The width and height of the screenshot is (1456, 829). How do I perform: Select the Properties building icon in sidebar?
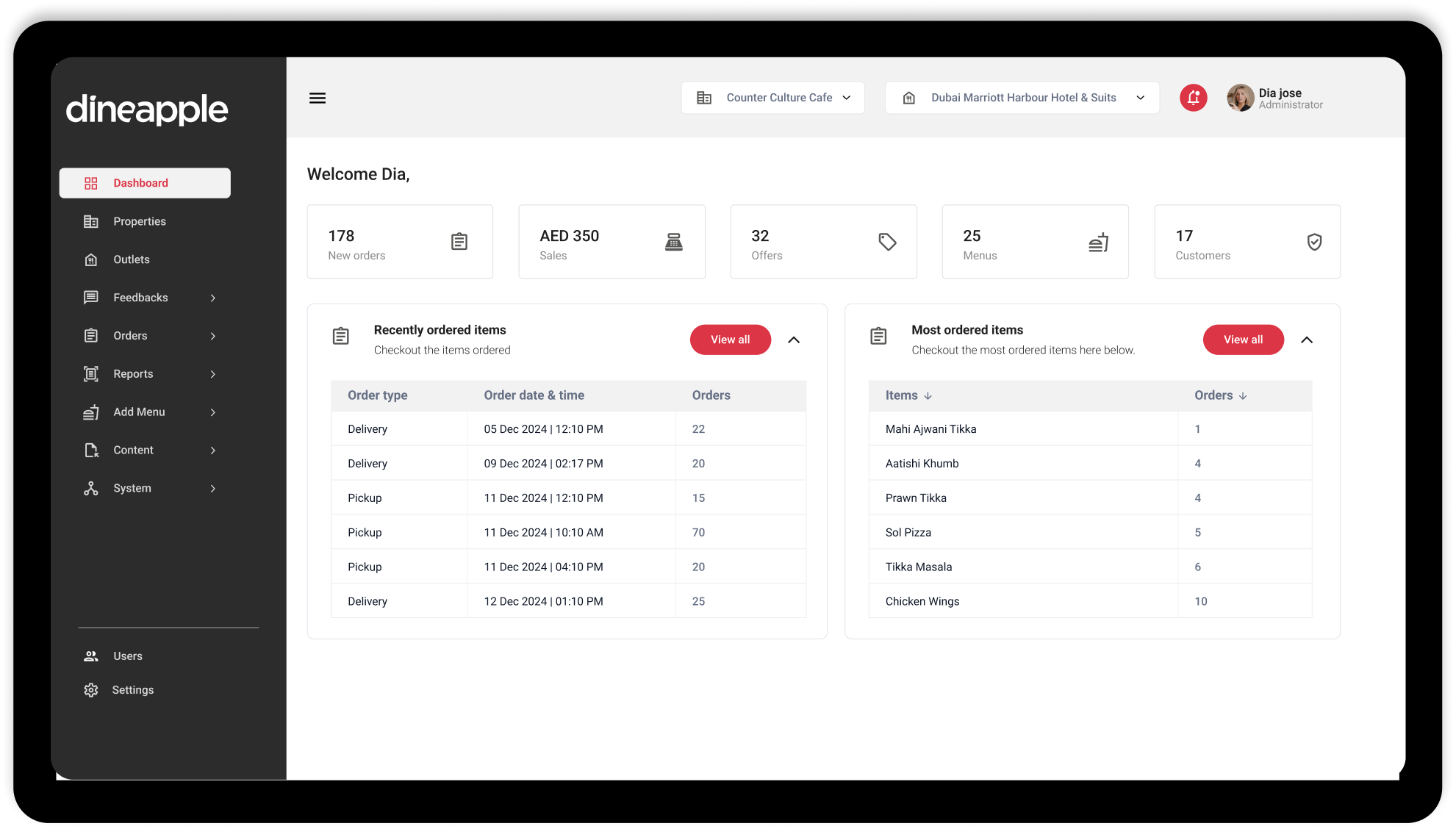tap(90, 220)
